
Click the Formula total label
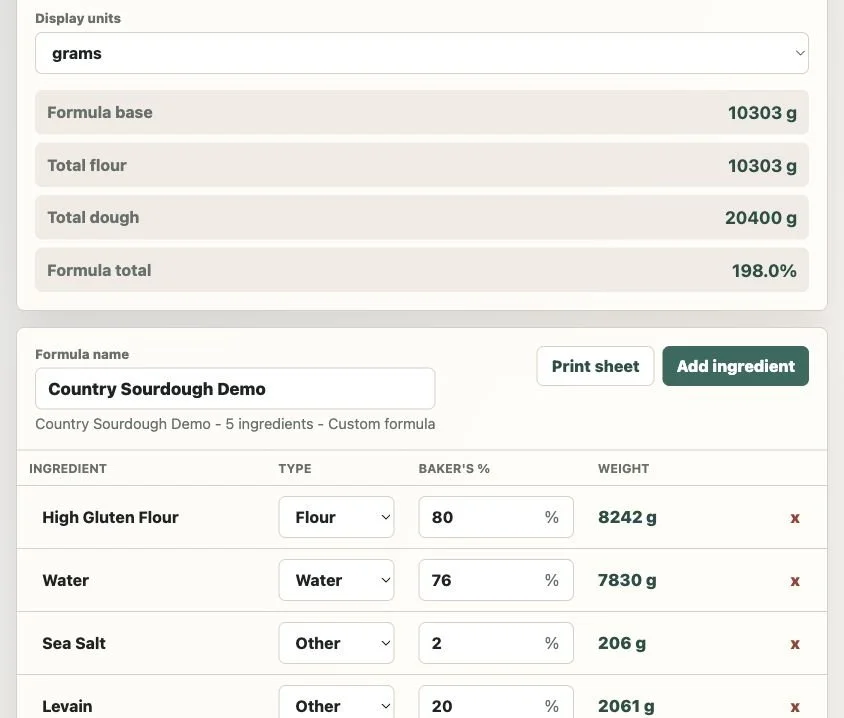[x=100, y=270]
